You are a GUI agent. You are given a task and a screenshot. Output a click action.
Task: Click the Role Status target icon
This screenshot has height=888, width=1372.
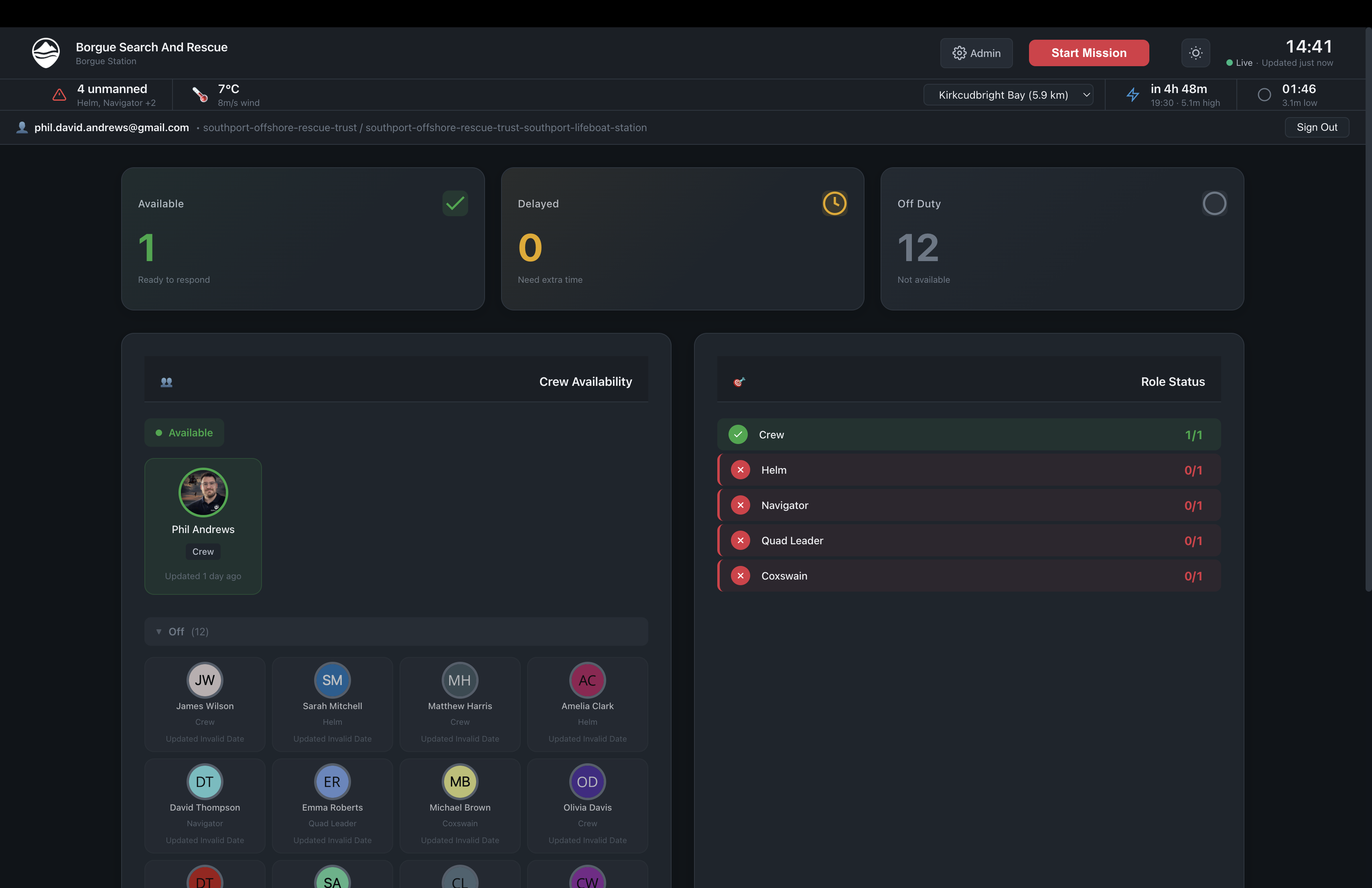click(x=739, y=381)
